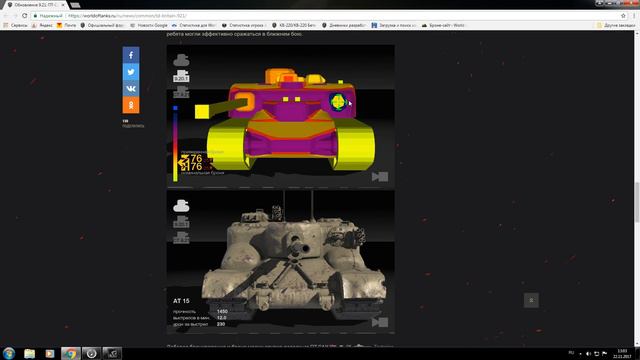The width and height of the screenshot is (640, 360).
Task: Share the article on Facebook
Action: tap(131, 55)
